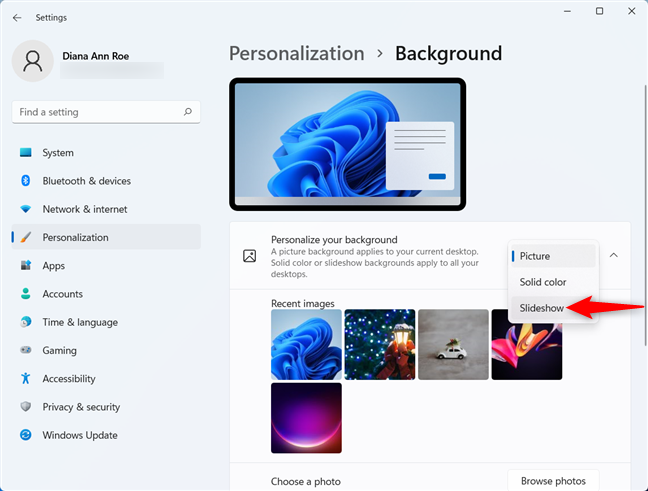Click Browse photos button

(553, 481)
